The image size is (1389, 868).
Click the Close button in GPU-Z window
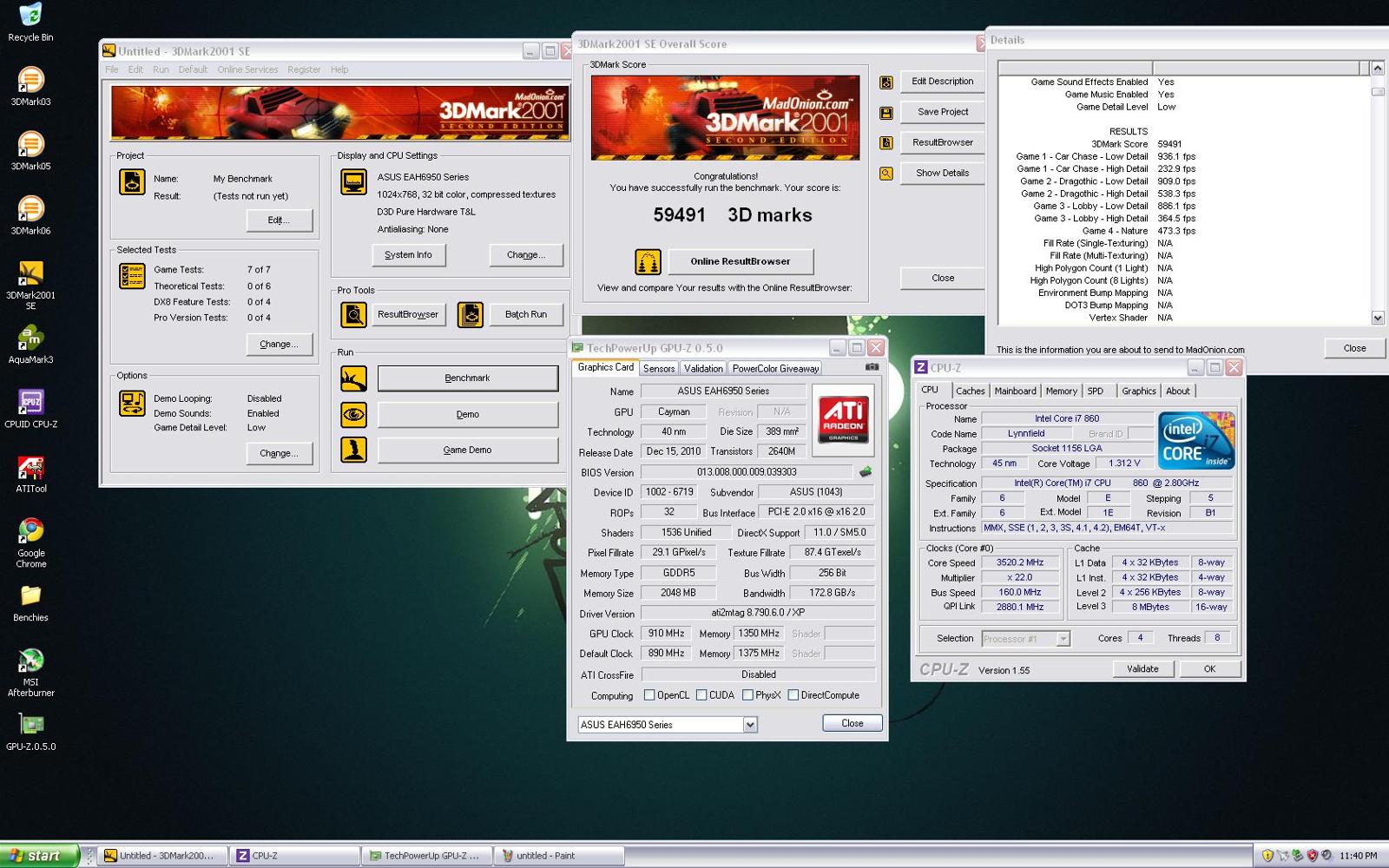pyautogui.click(x=852, y=724)
